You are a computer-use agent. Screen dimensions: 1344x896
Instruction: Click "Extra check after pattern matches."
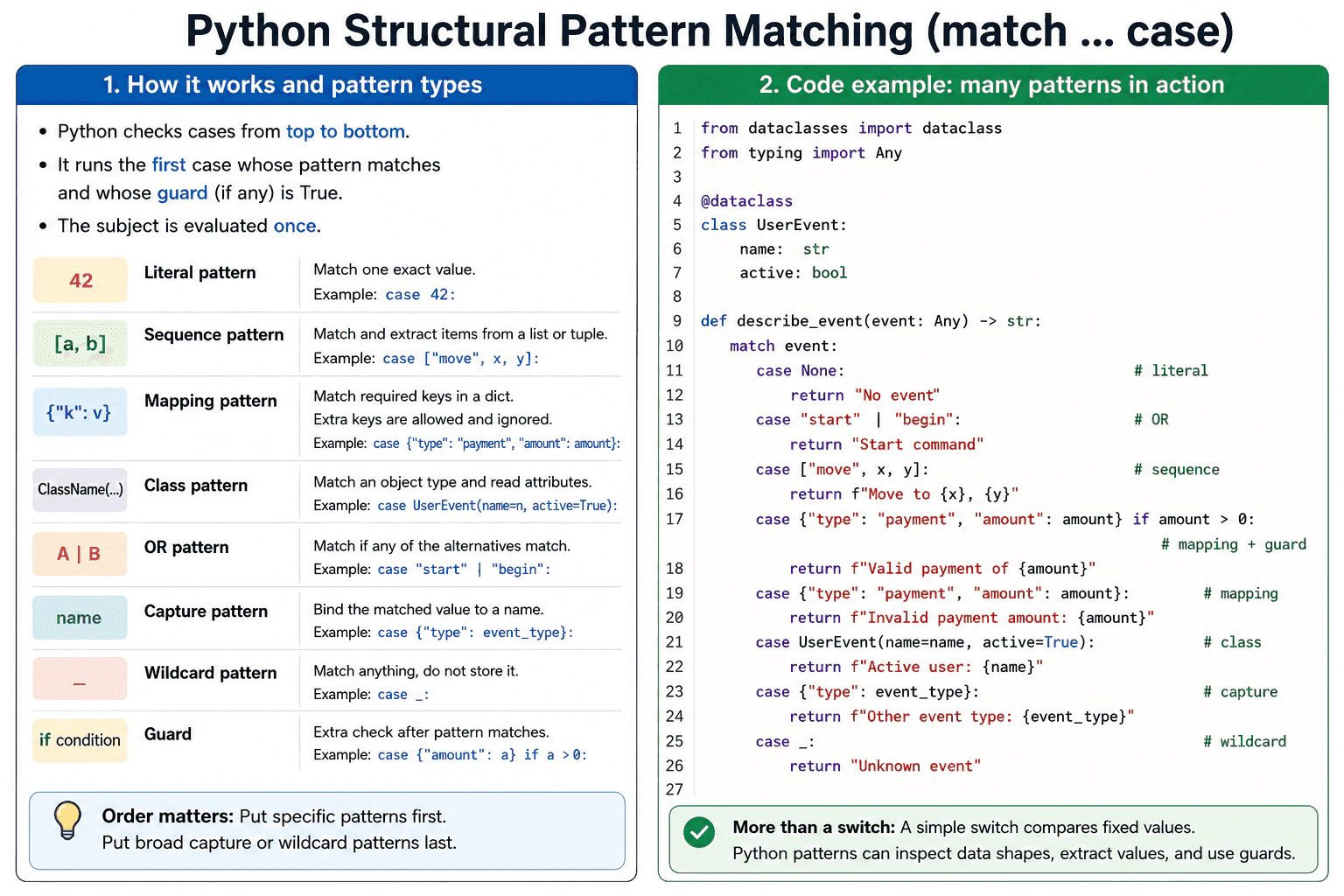point(431,732)
